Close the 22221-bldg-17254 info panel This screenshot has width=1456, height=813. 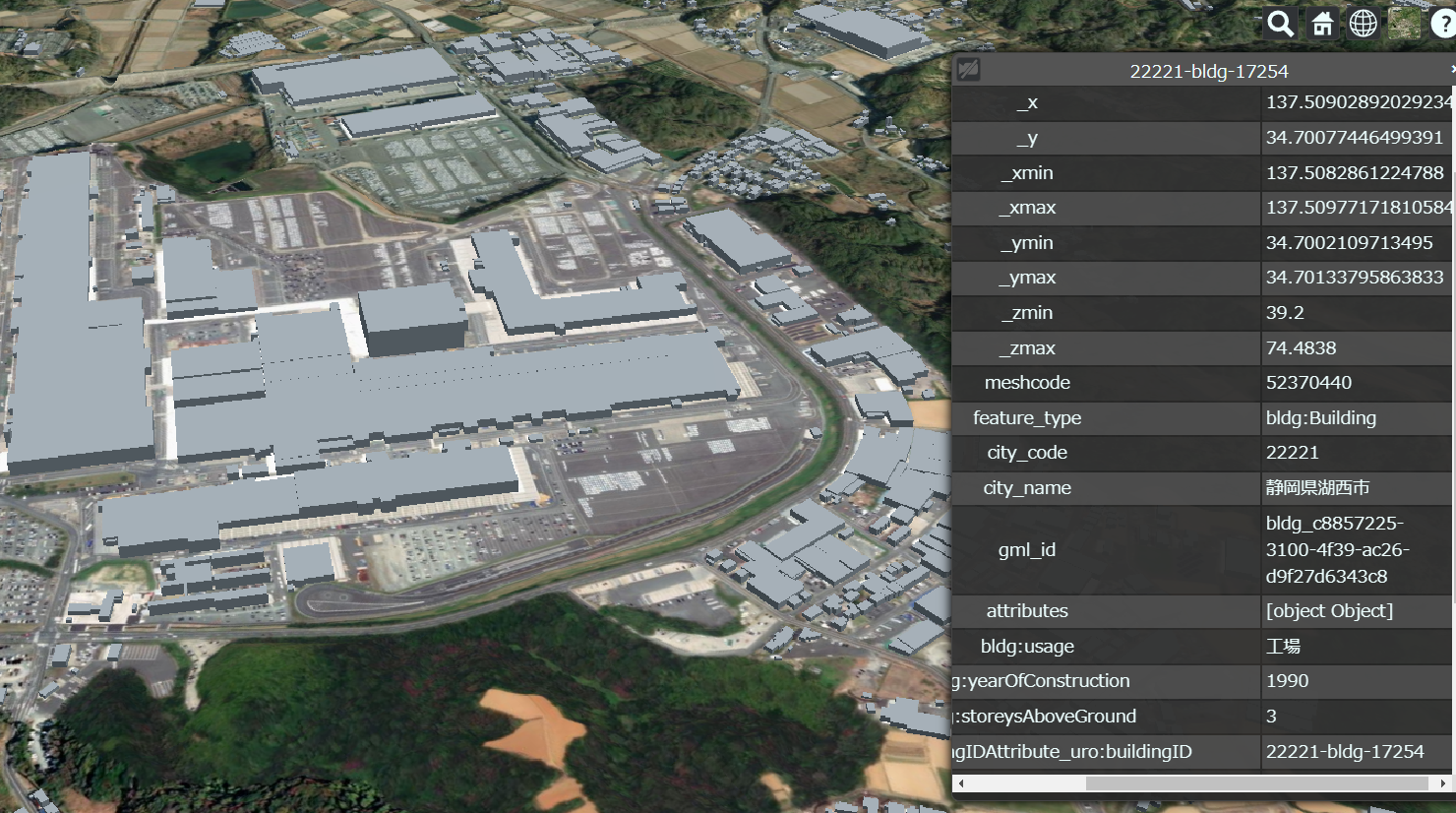[x=1452, y=70]
